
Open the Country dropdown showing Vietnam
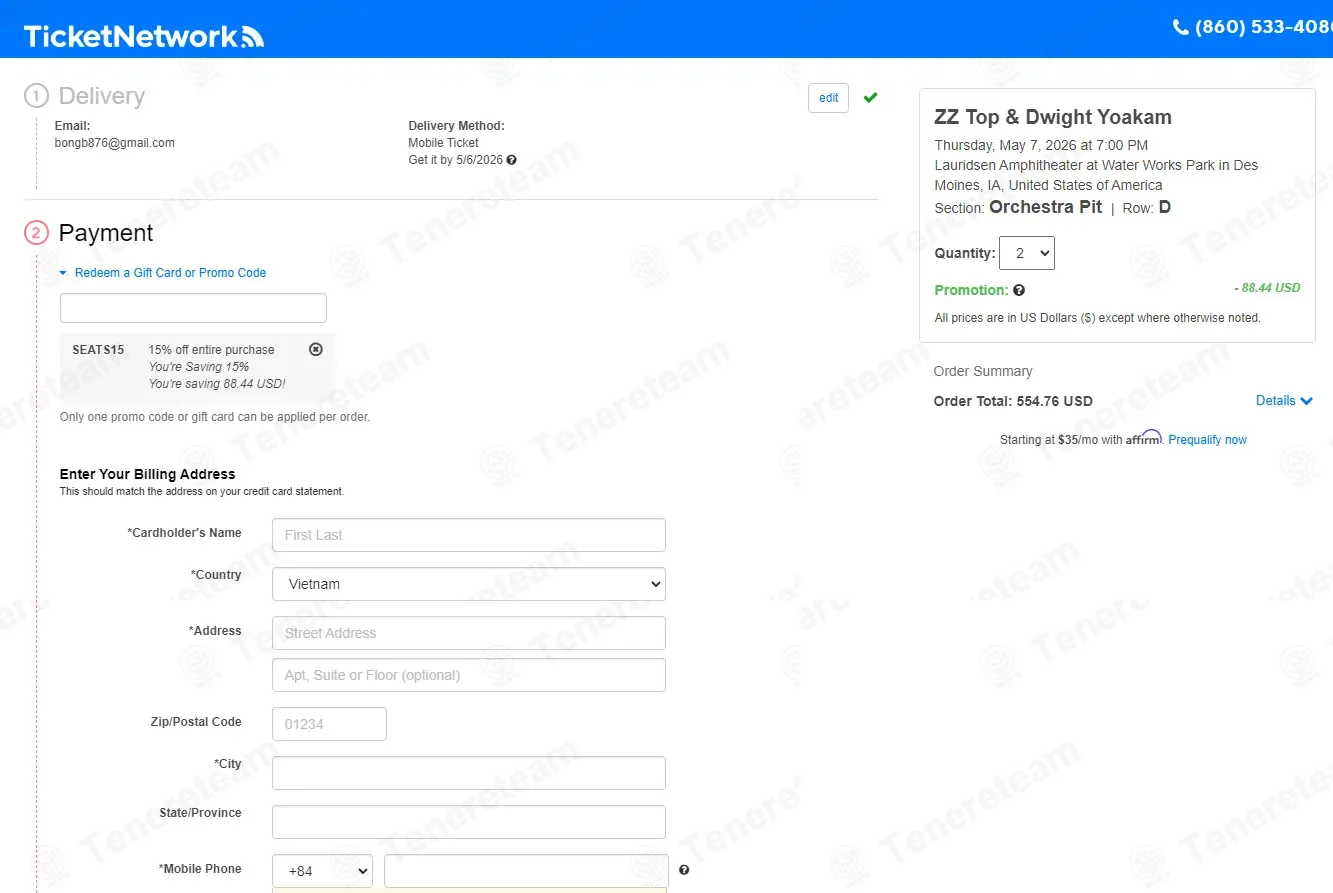[468, 584]
